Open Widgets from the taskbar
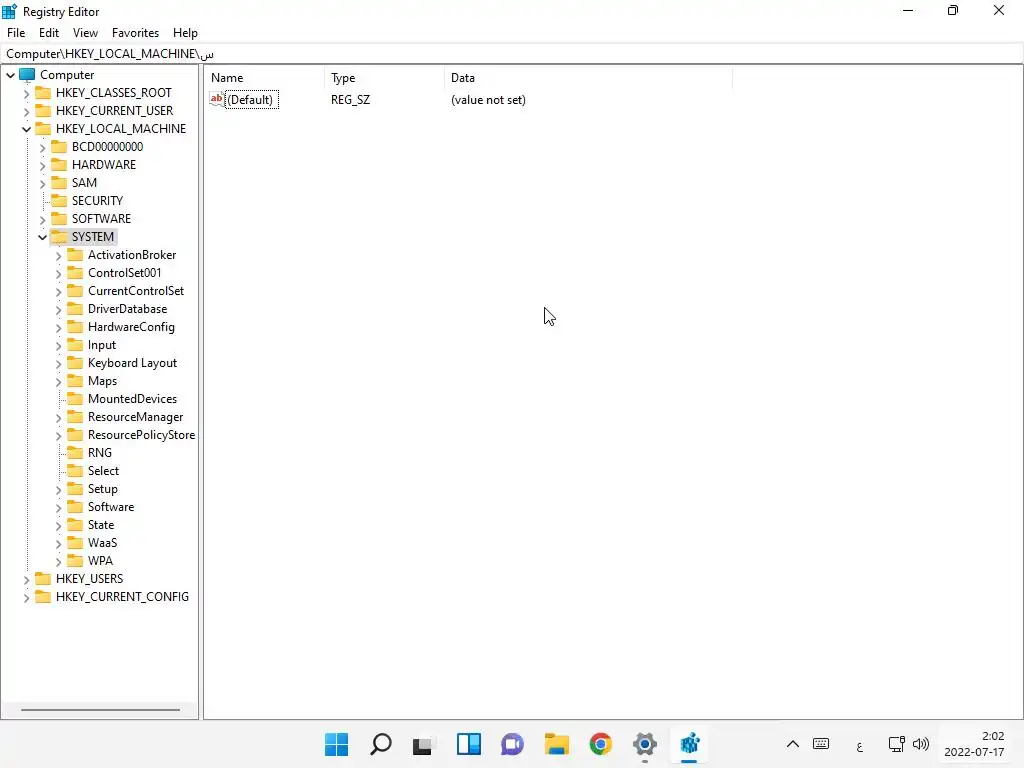Image resolution: width=1024 pixels, height=768 pixels. coord(468,744)
